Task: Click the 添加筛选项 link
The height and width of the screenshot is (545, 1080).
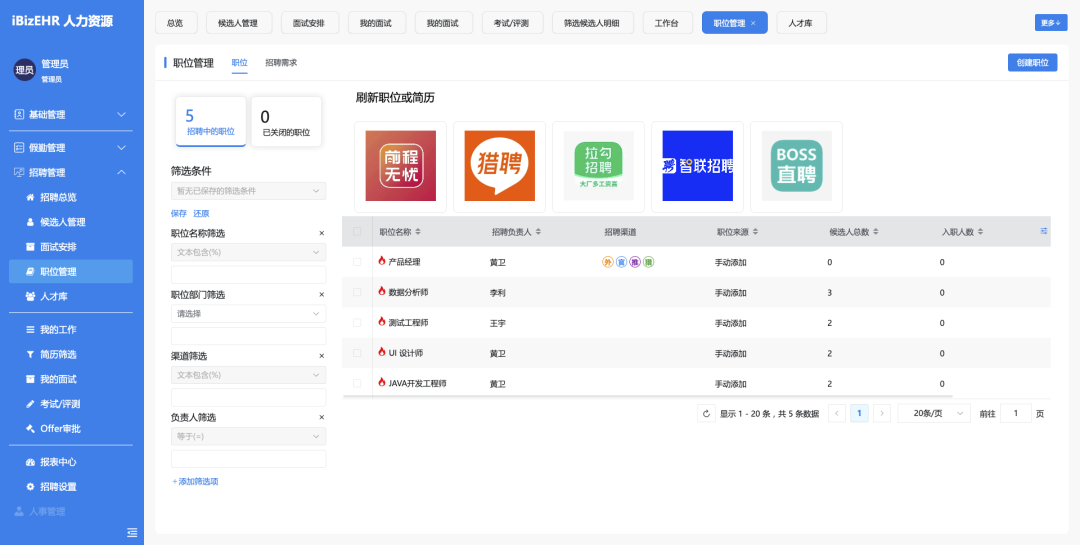Action: point(195,481)
